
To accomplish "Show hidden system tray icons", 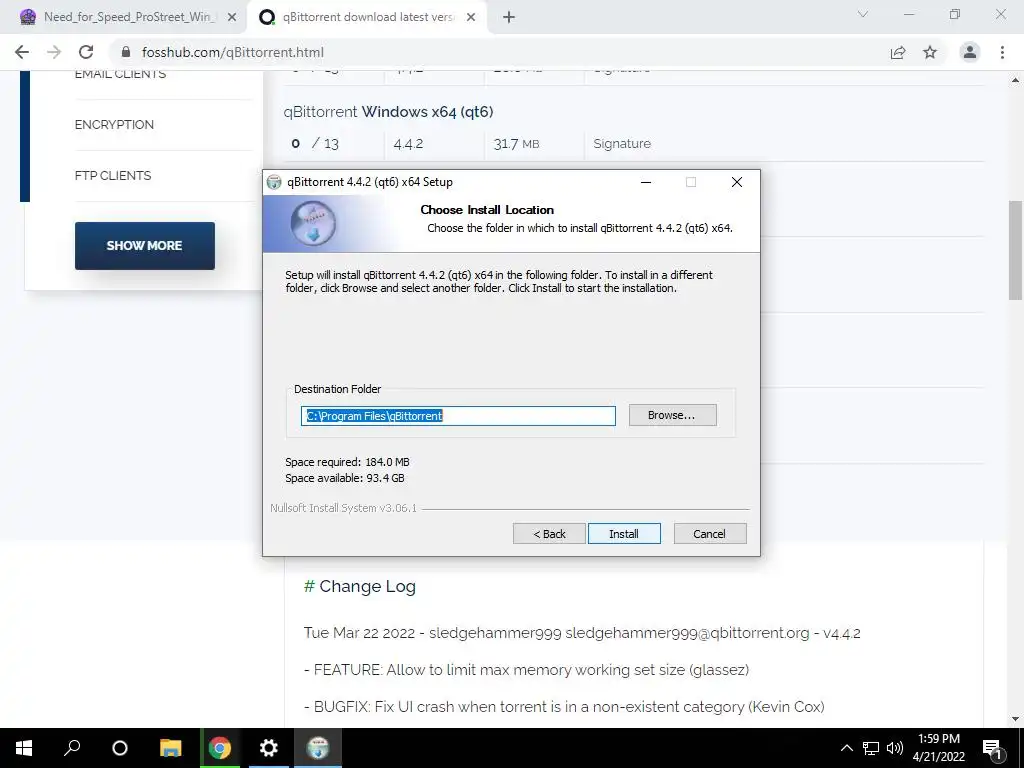I will coord(846,748).
